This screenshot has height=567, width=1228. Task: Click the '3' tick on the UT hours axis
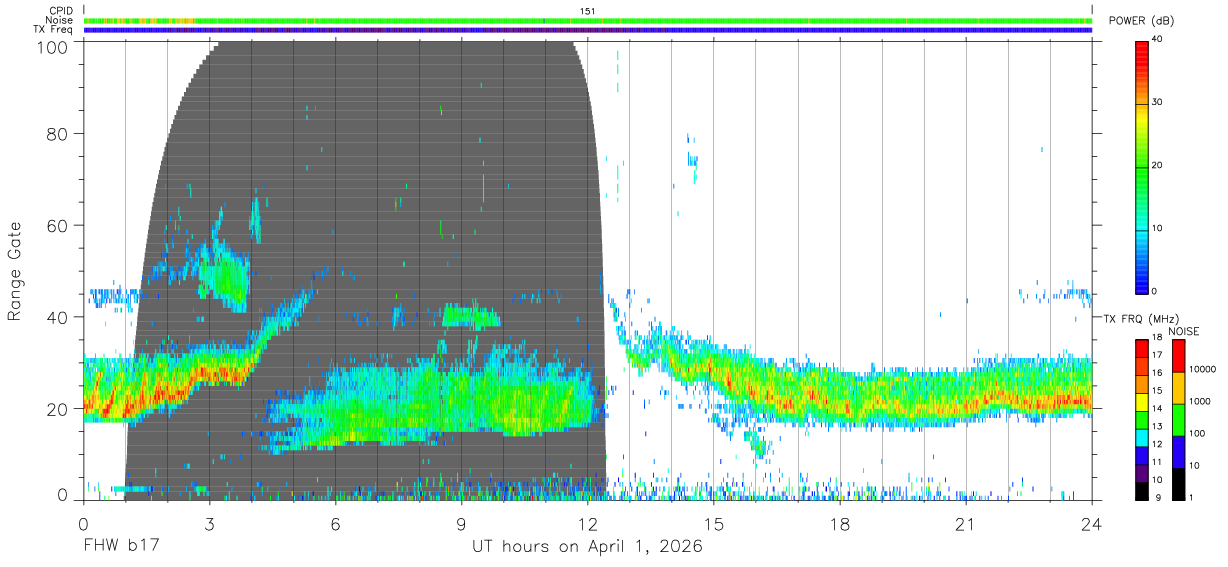(210, 524)
